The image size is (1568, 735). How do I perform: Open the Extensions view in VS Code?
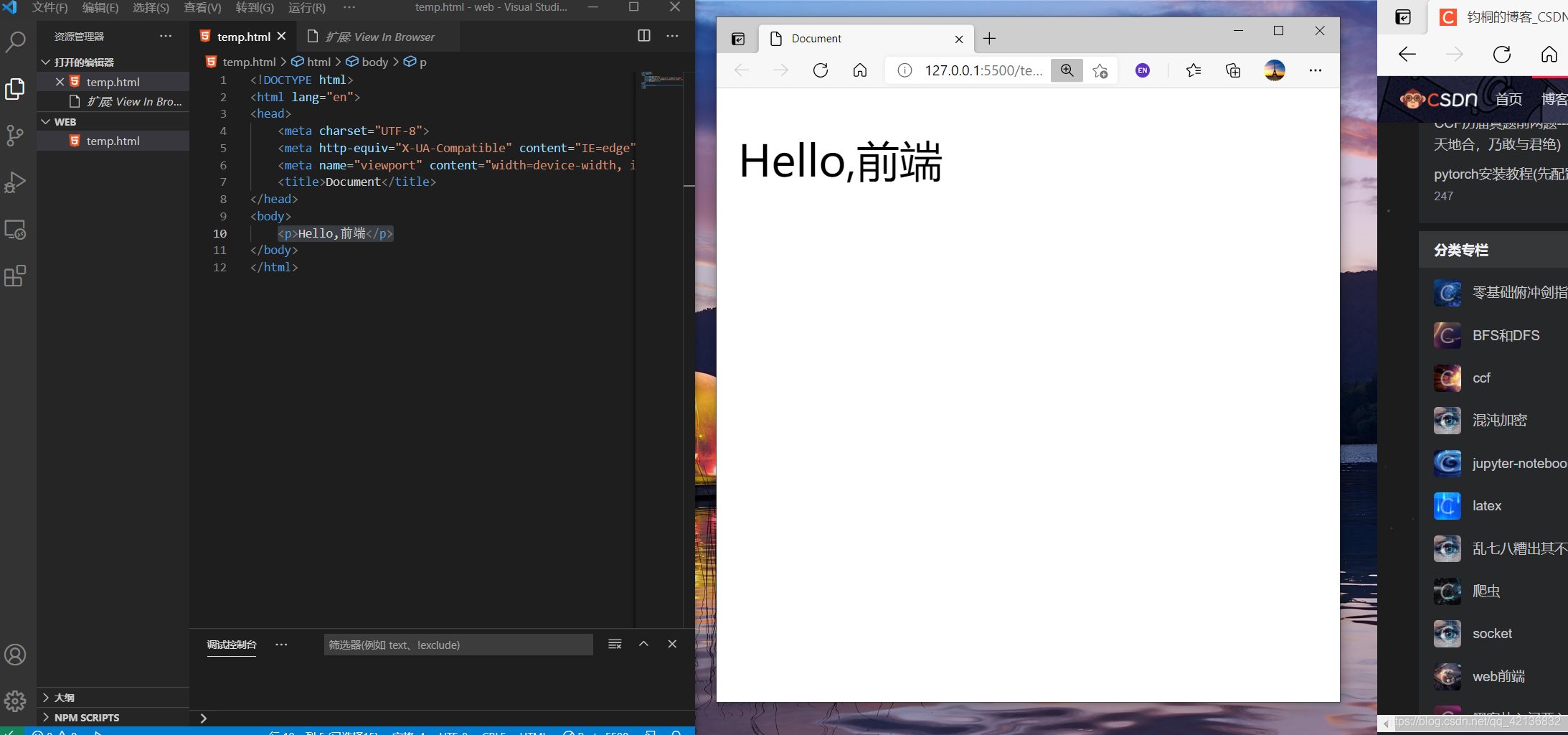coord(16,276)
